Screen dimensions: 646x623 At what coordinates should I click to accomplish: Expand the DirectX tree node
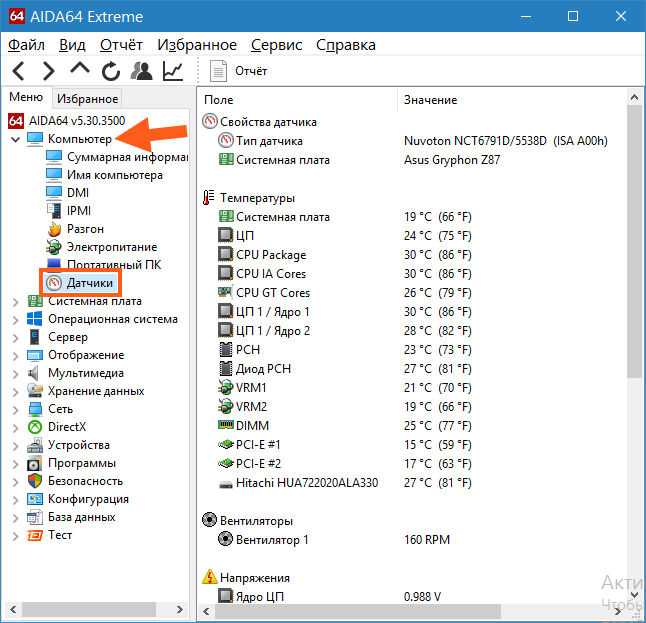pos(15,428)
